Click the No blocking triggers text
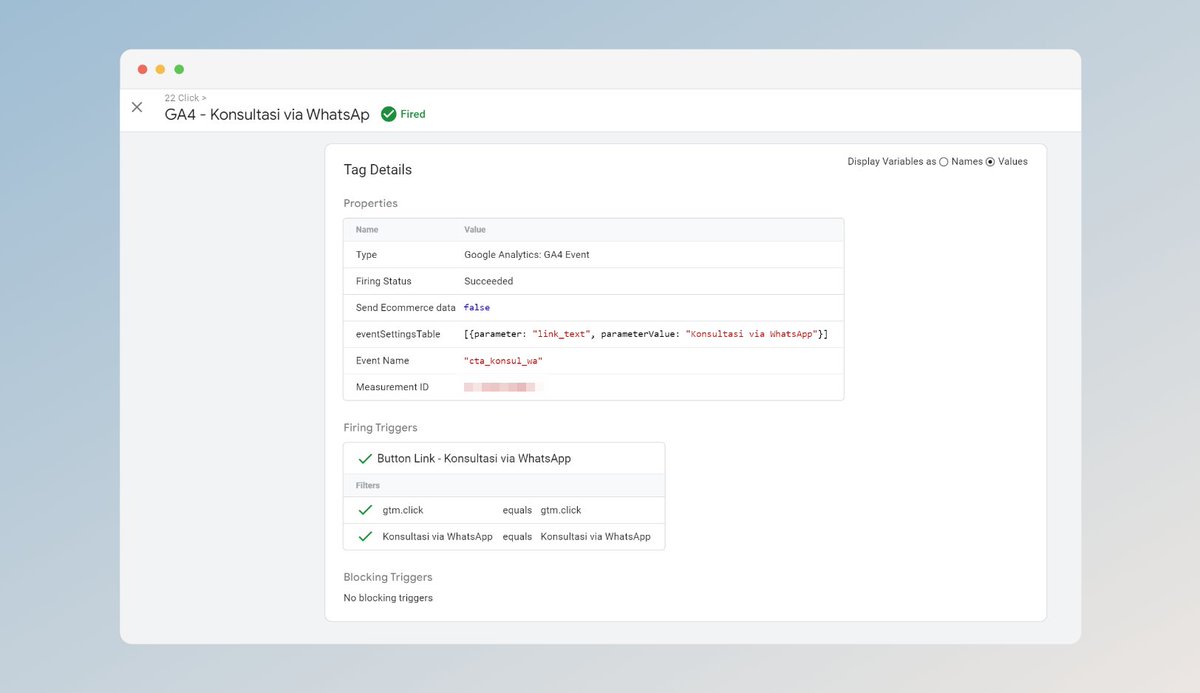Image resolution: width=1200 pixels, height=693 pixels. click(x=388, y=598)
